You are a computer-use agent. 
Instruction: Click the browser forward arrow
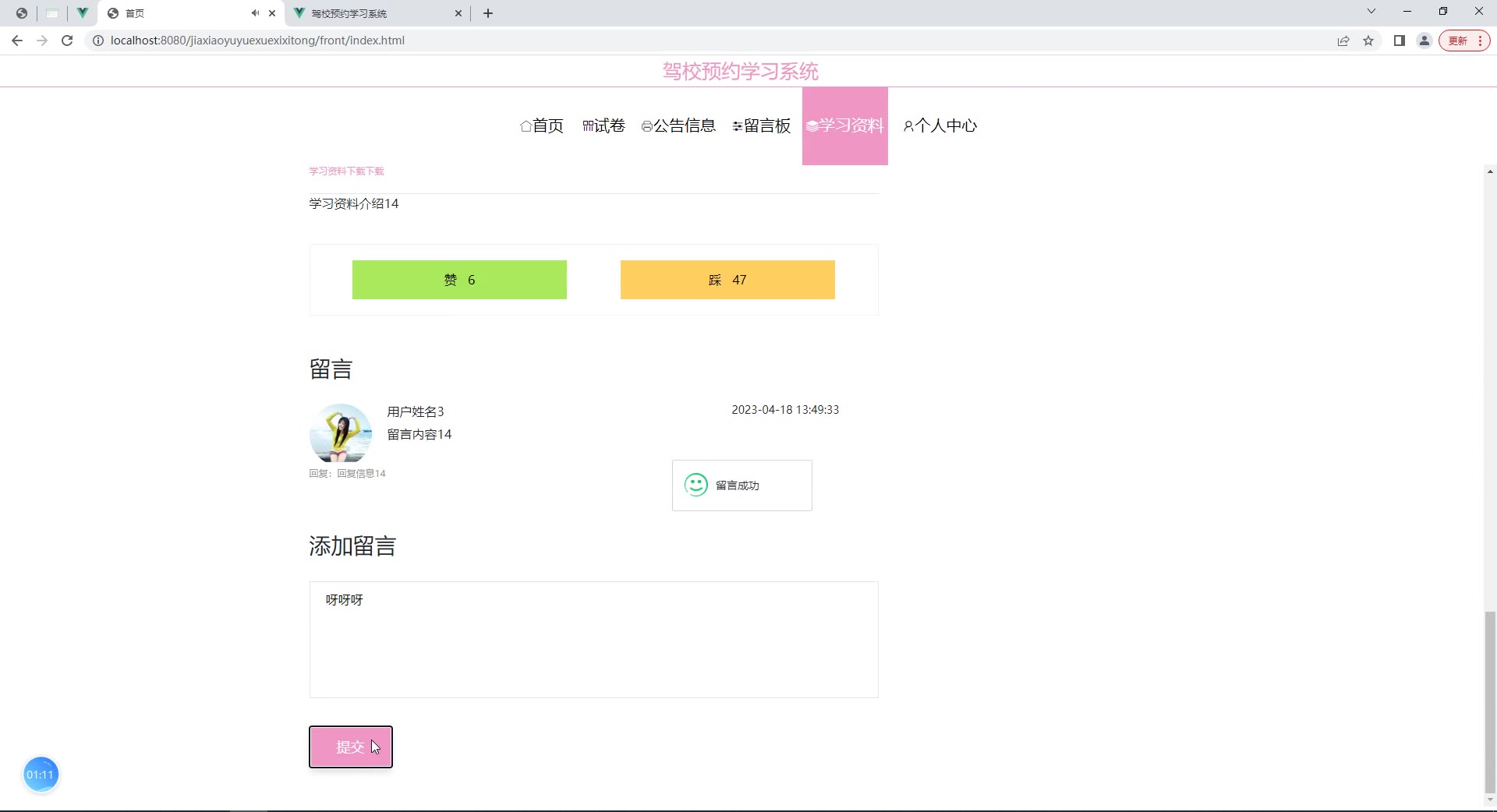[42, 41]
